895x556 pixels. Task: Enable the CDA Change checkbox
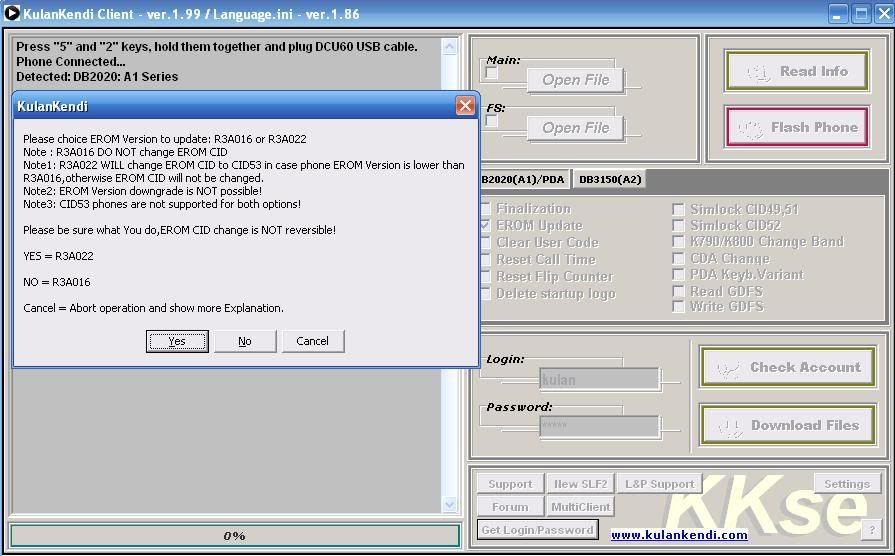(678, 258)
